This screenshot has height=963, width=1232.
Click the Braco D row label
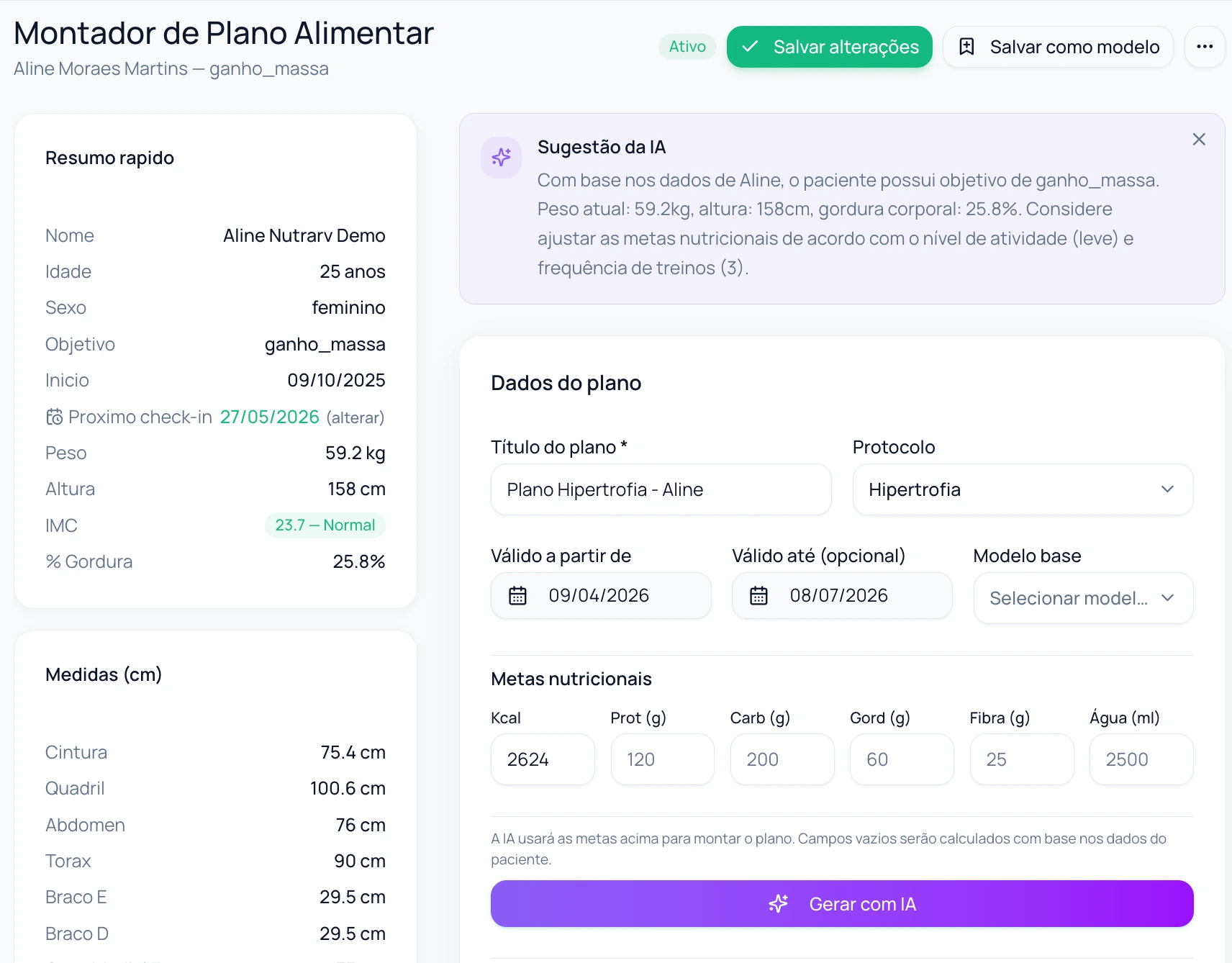(77, 934)
